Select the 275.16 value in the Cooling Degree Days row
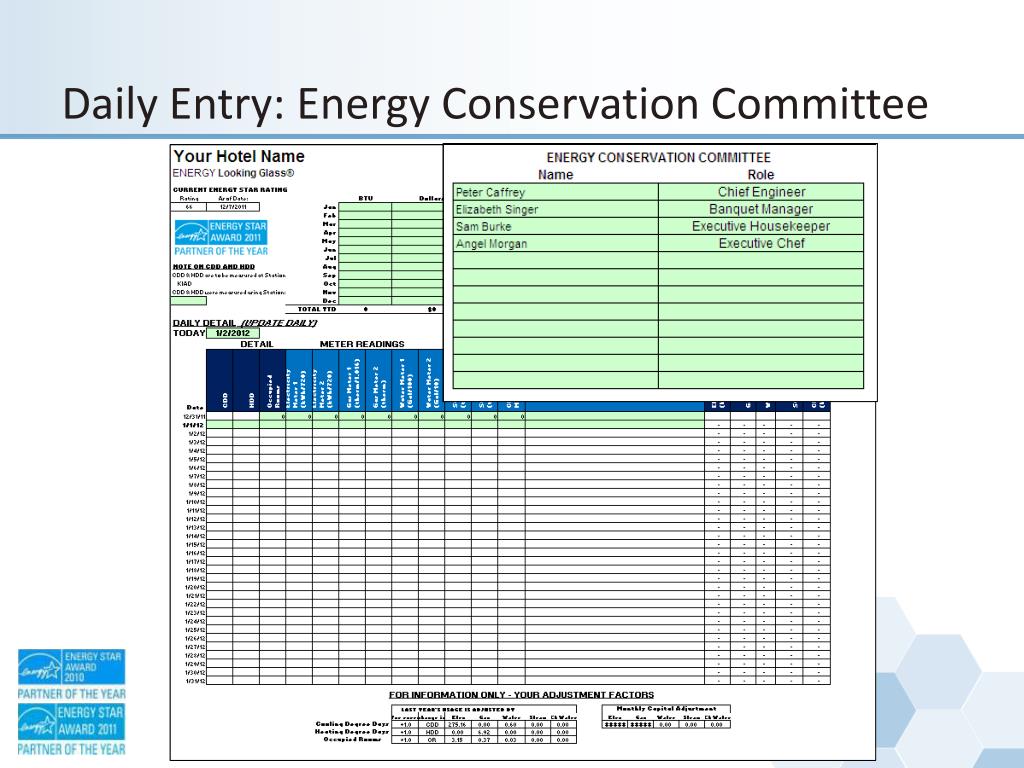The width and height of the screenshot is (1024, 768). tap(457, 724)
